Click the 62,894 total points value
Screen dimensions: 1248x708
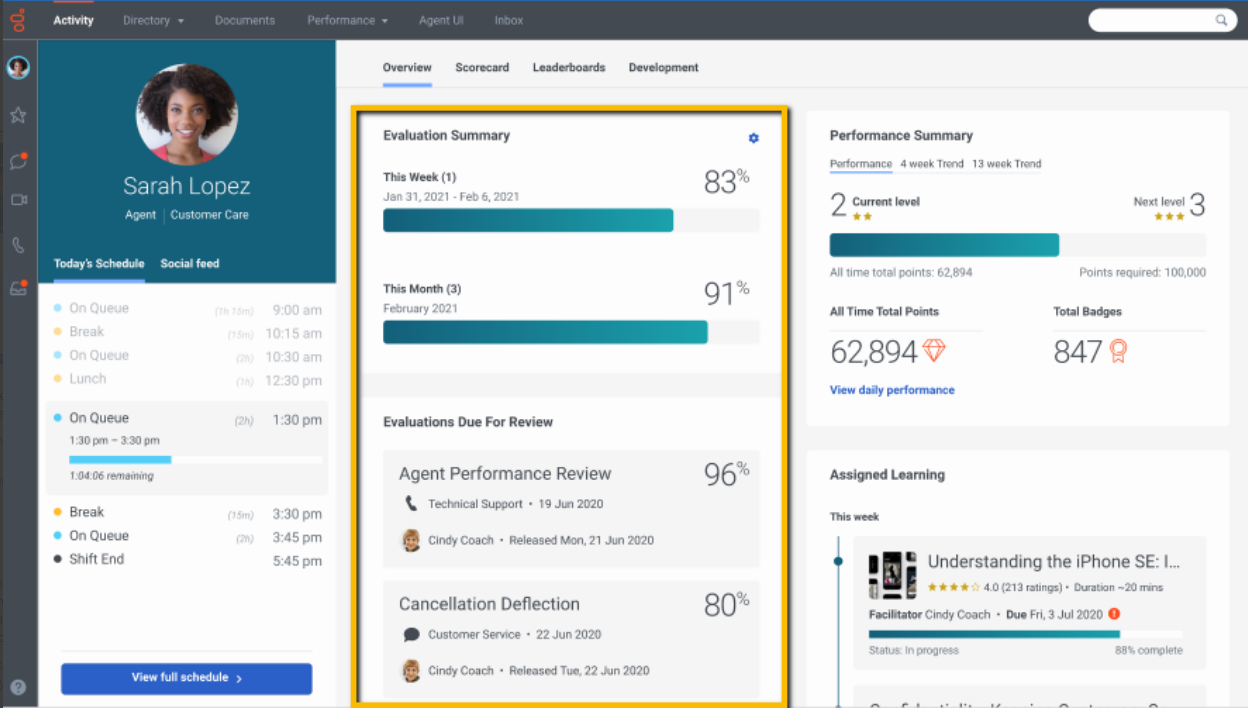coord(874,352)
